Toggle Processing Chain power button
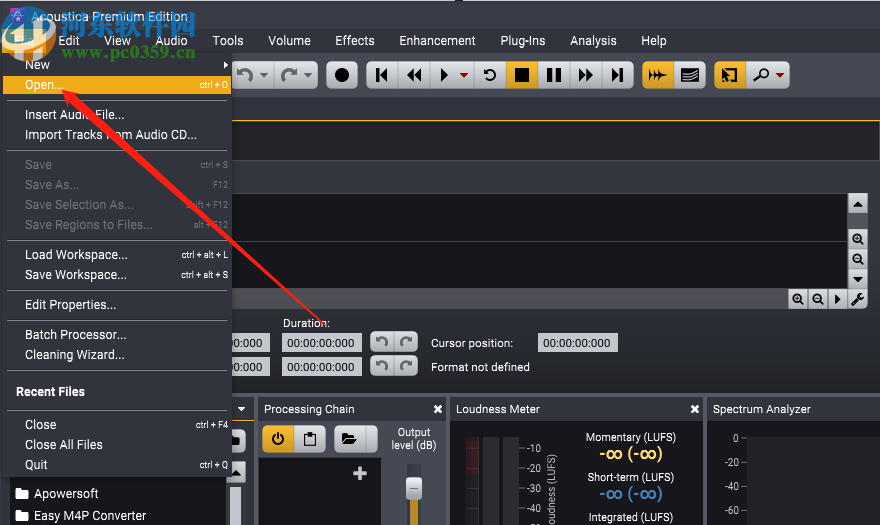The height and width of the screenshot is (525, 880). coord(278,439)
